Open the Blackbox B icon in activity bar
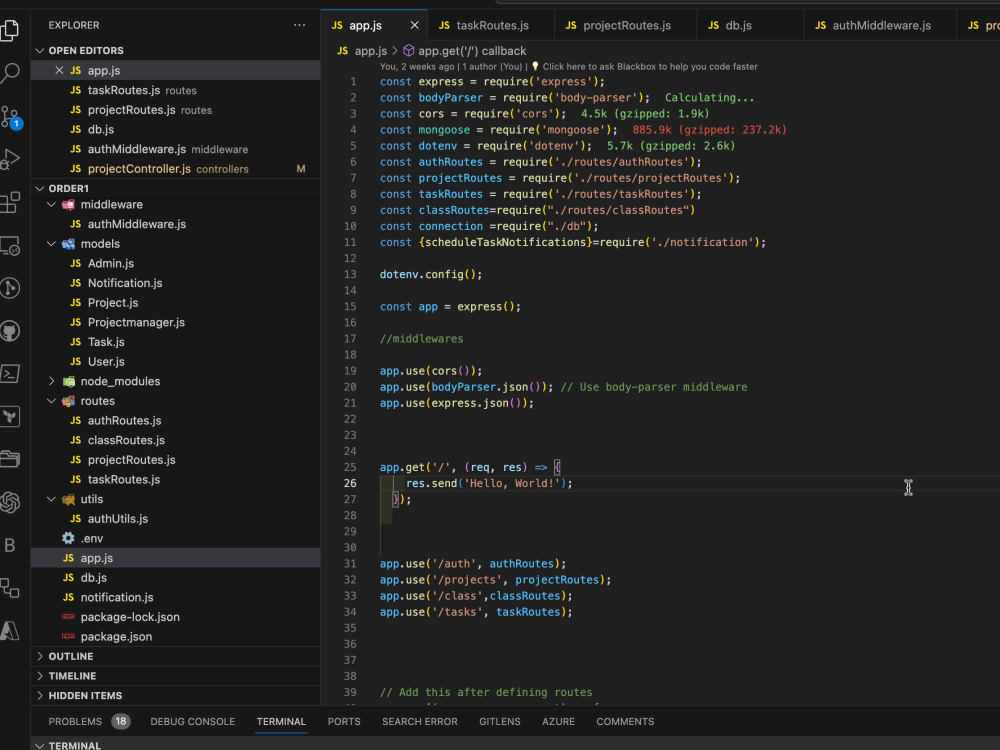This screenshot has width=1000, height=750. tap(10, 545)
